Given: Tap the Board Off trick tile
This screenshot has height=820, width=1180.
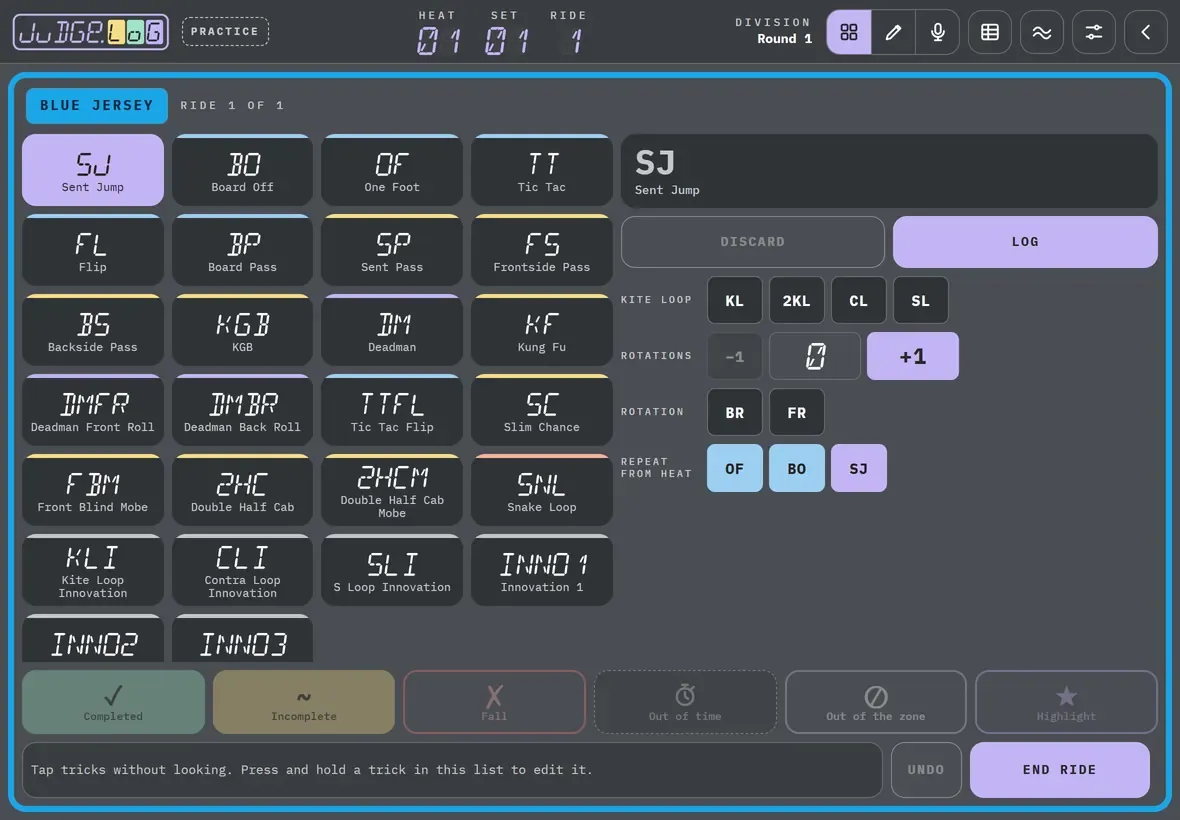Looking at the screenshot, I should (x=242, y=170).
